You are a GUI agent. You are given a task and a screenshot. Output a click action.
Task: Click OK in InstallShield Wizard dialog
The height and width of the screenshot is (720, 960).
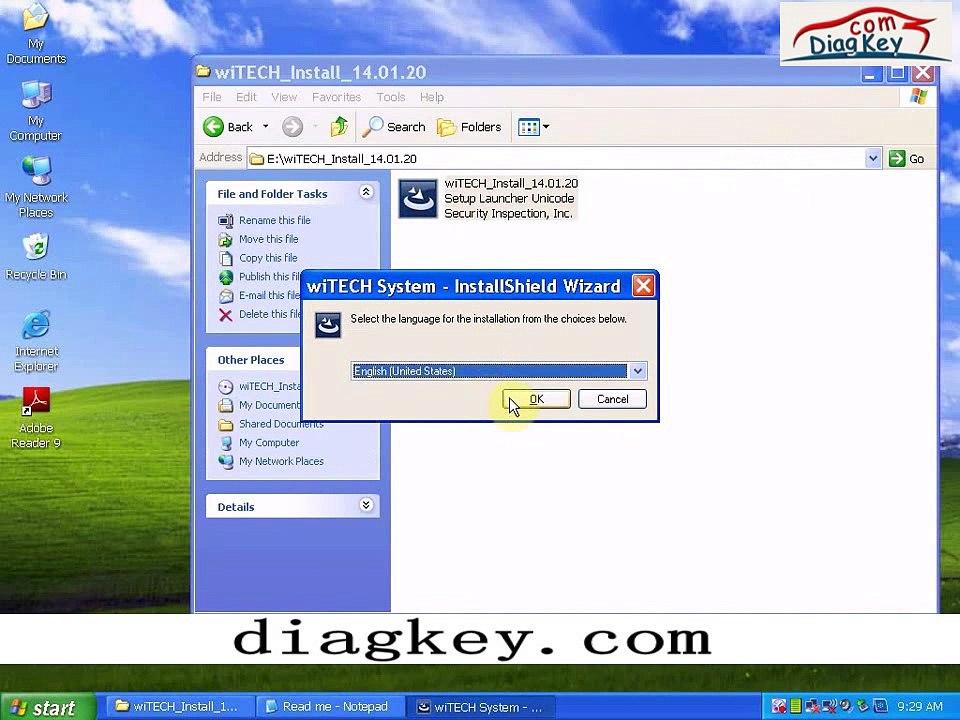[x=536, y=399]
